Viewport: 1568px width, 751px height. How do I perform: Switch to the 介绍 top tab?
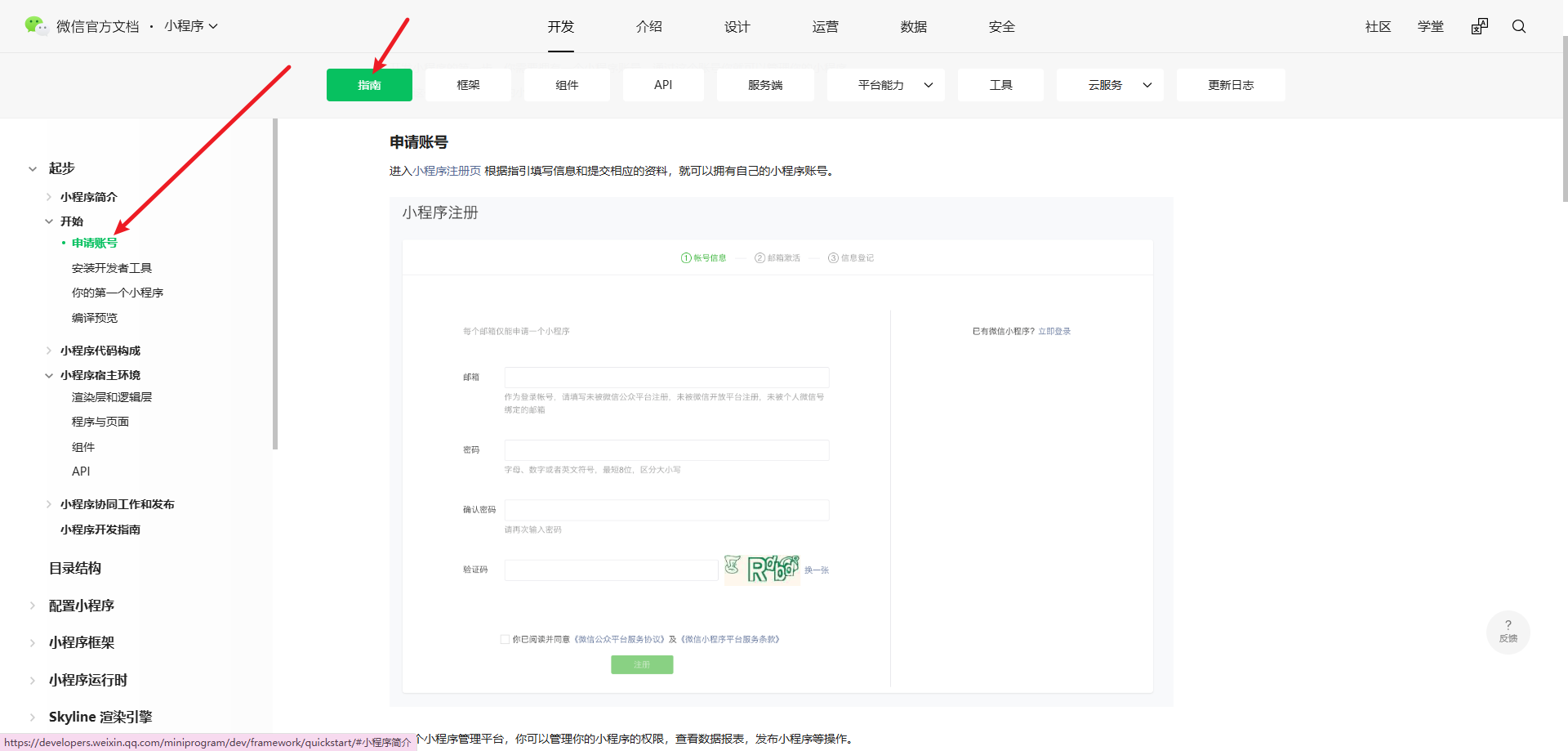click(x=649, y=27)
